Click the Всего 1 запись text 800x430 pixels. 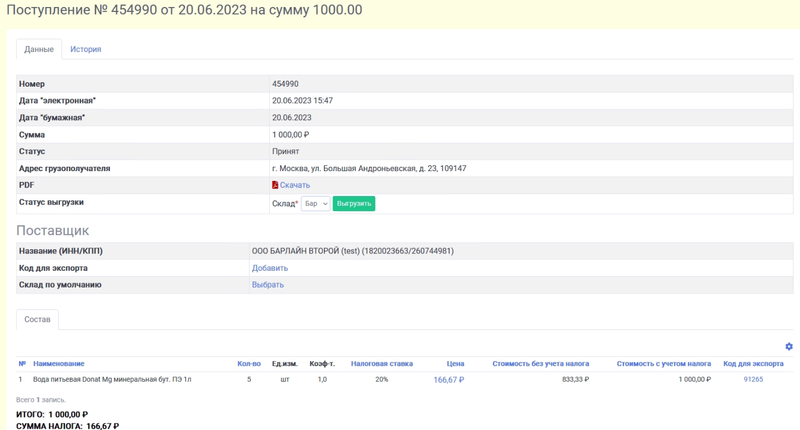(x=41, y=400)
